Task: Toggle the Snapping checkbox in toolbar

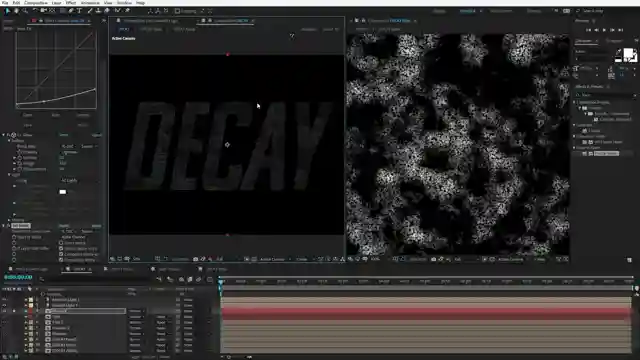Action: point(177,11)
